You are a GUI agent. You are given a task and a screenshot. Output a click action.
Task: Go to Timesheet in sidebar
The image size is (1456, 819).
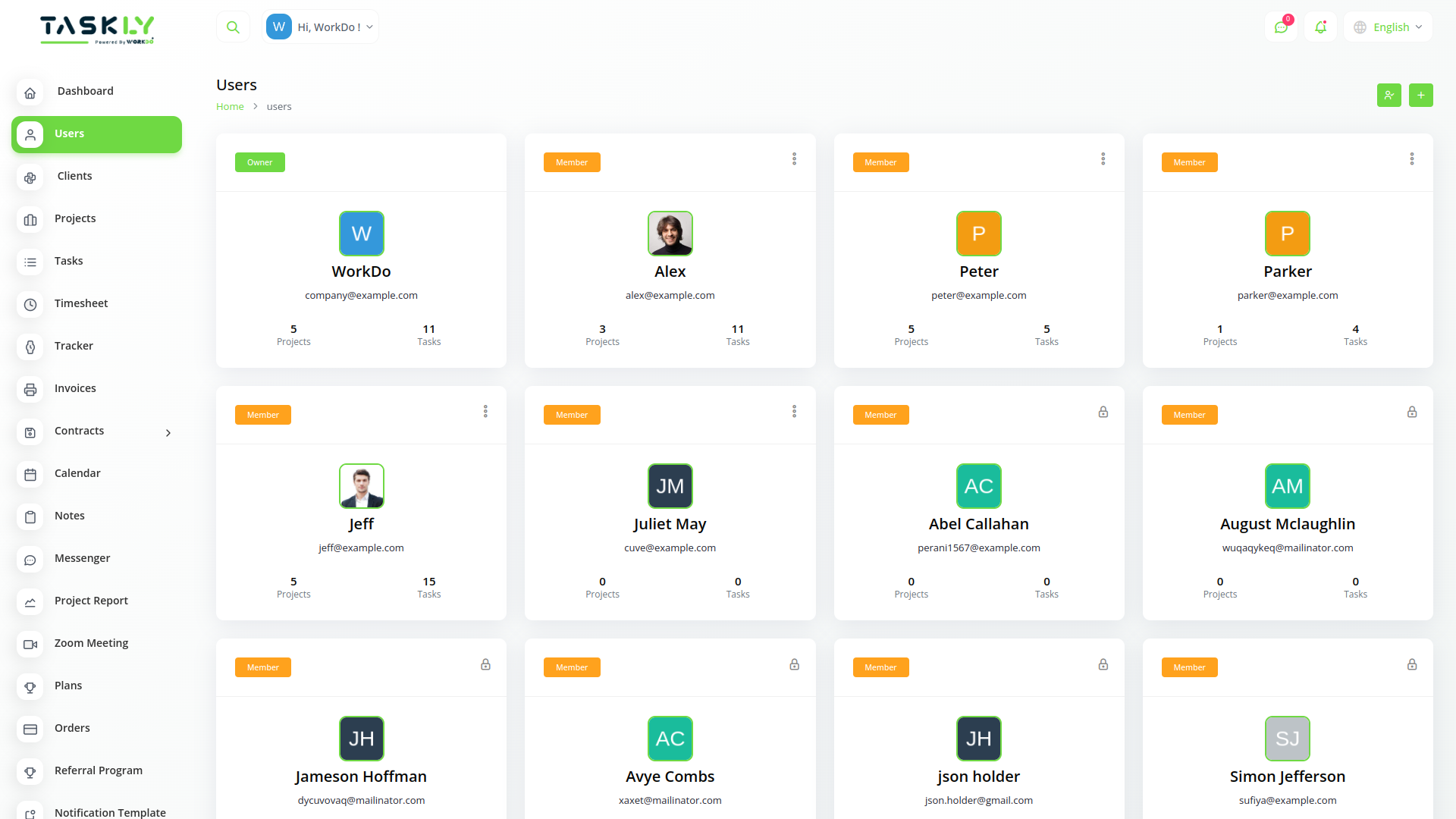click(x=81, y=303)
